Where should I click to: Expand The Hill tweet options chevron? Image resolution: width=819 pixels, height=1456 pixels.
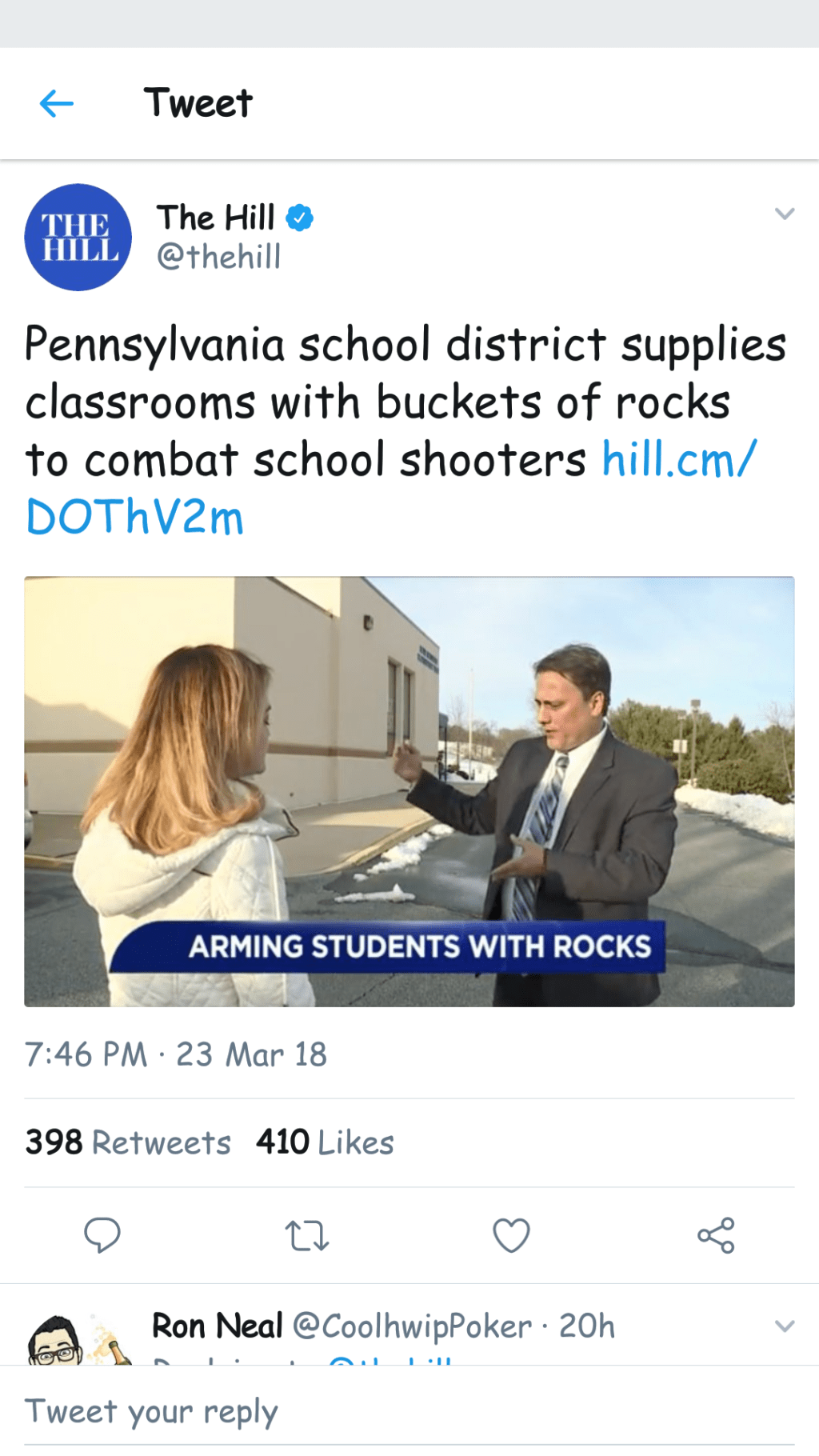(x=785, y=214)
